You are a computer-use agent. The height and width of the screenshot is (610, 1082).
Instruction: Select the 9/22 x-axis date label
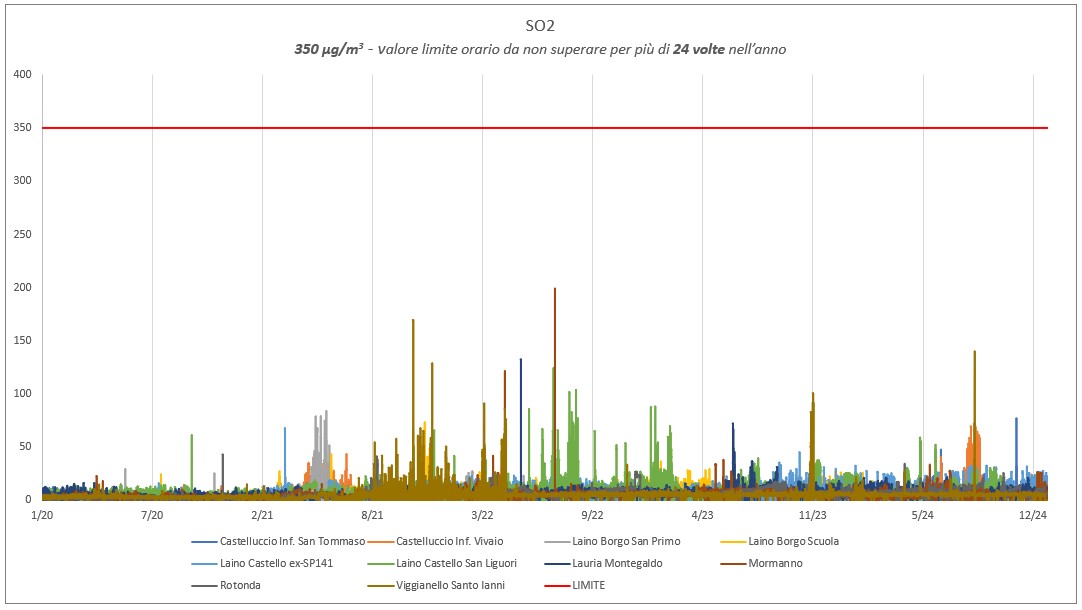[592, 515]
